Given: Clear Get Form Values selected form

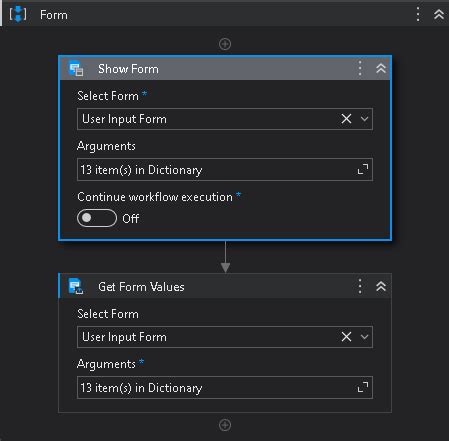Looking at the screenshot, I should click(346, 337).
